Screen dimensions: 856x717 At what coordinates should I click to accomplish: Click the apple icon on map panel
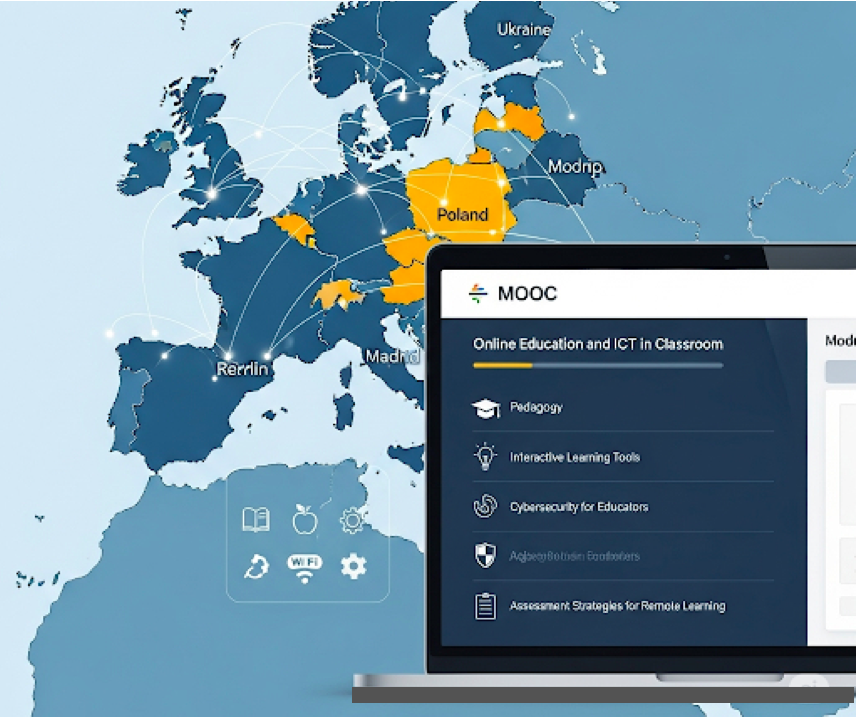304,518
